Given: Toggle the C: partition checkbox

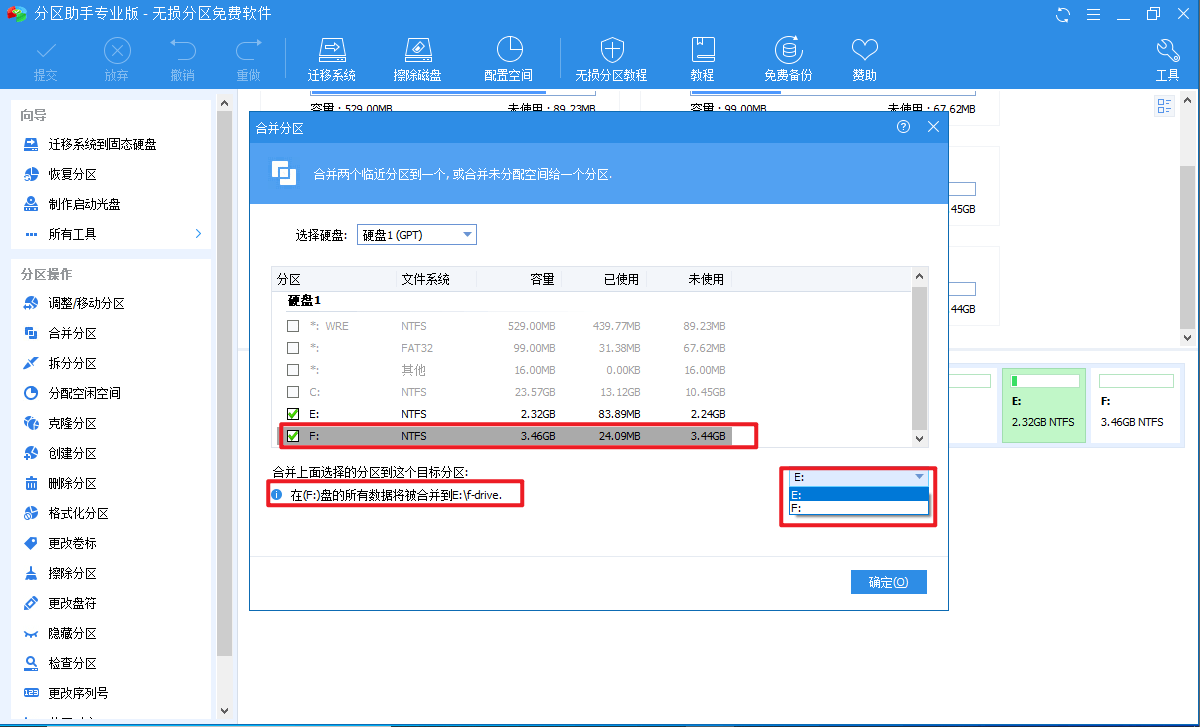Looking at the screenshot, I should click(x=293, y=392).
